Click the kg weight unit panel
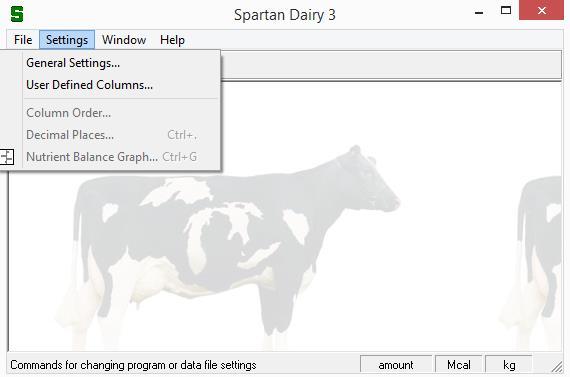Viewport: 570px width, 377px height. [509, 365]
